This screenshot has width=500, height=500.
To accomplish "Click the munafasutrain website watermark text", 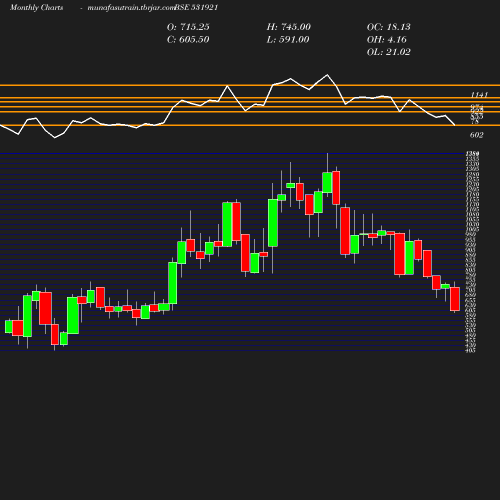I will point(131,8).
